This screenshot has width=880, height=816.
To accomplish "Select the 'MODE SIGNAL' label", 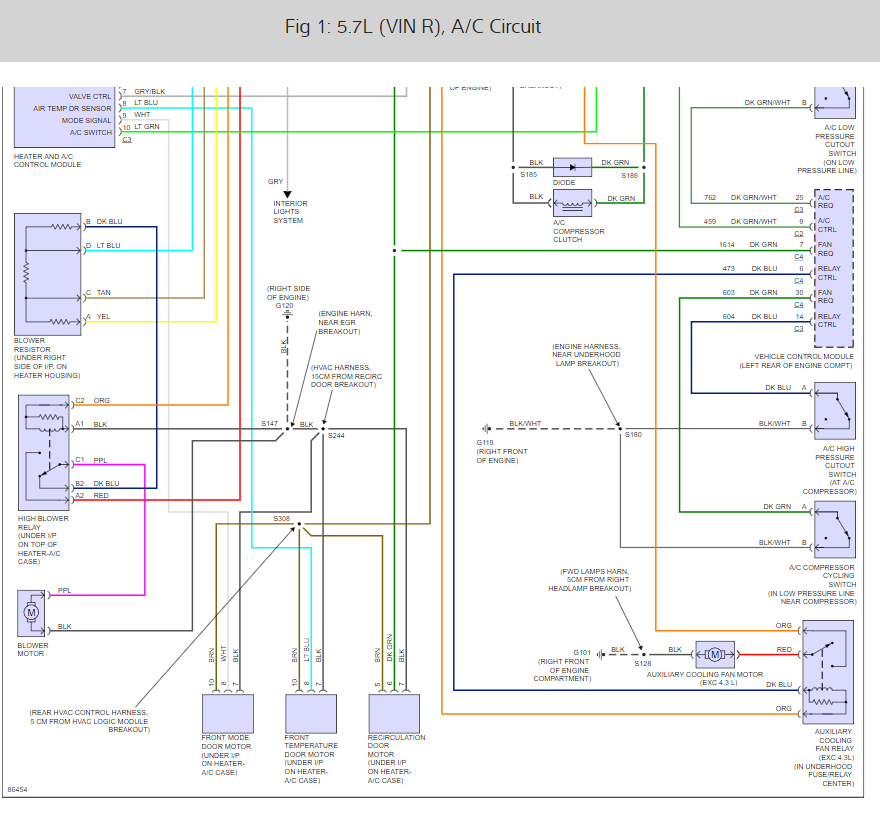I will click(x=86, y=121).
